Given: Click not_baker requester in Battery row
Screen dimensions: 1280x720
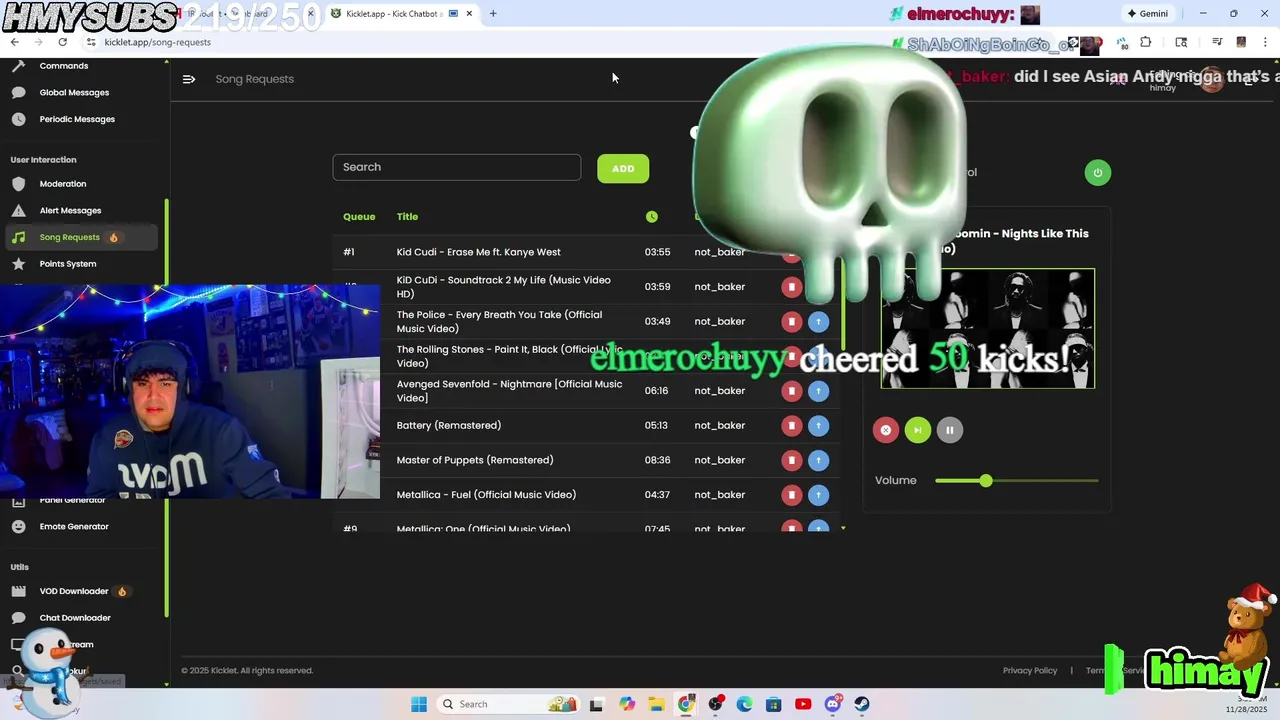Looking at the screenshot, I should [x=719, y=425].
